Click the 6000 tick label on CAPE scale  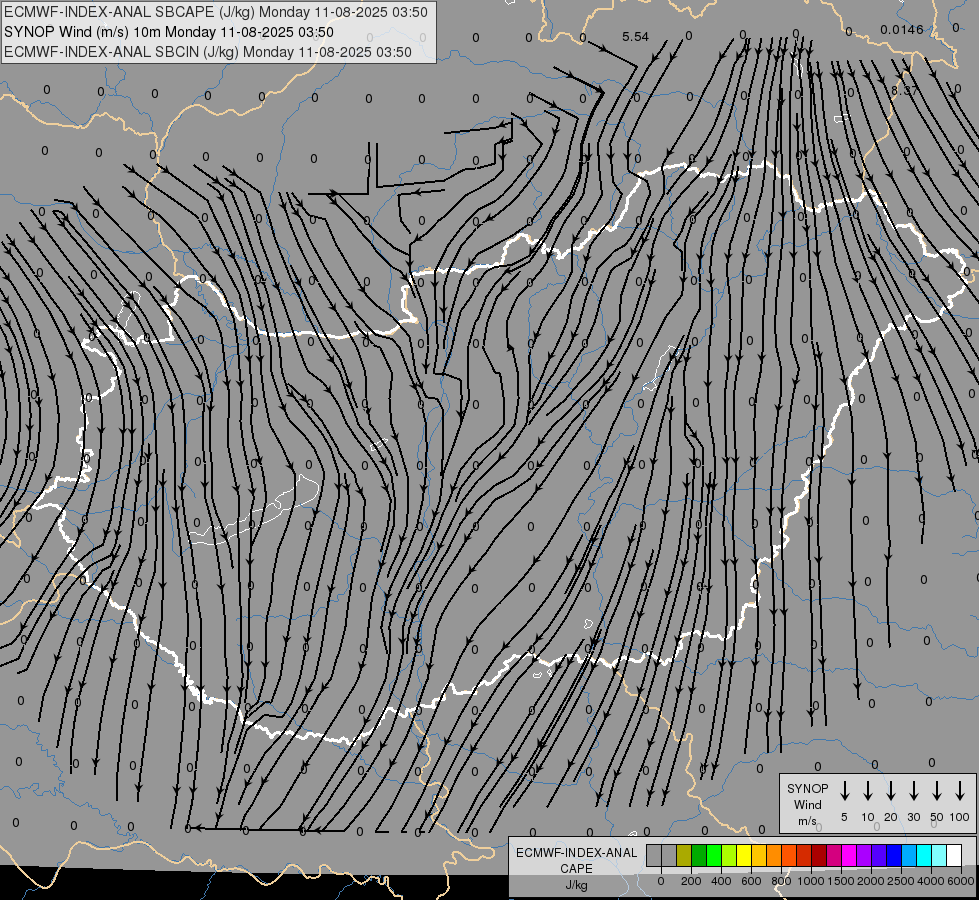pyautogui.click(x=961, y=881)
